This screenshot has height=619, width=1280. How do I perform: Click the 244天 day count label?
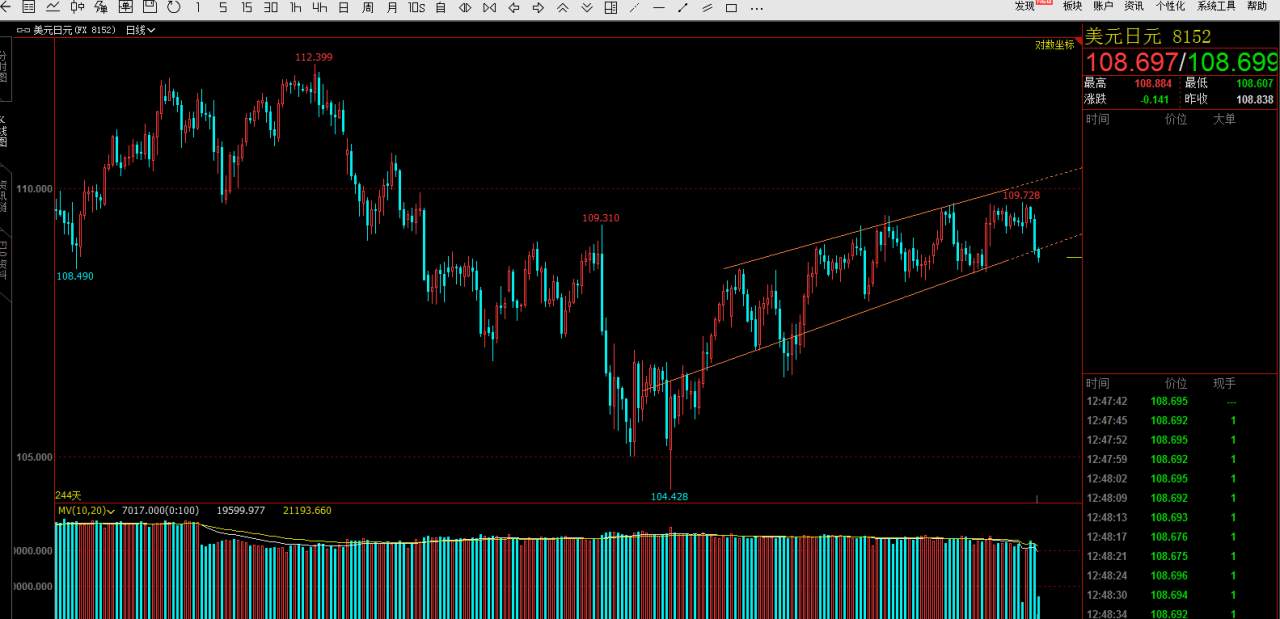click(68, 495)
